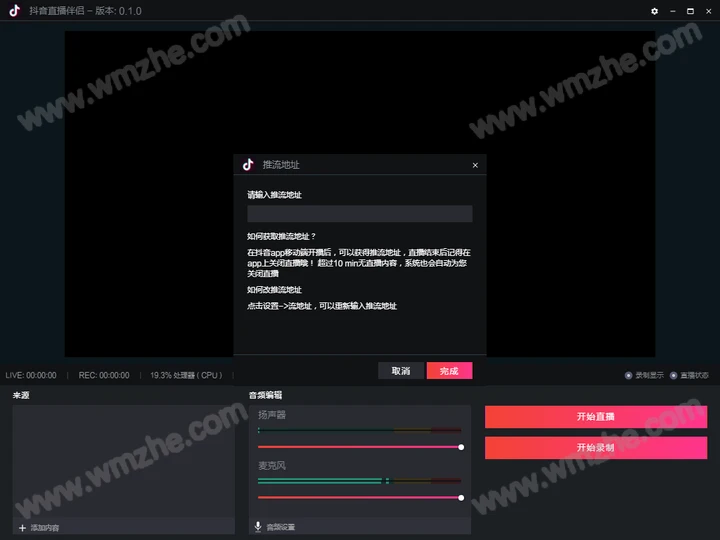Screen dimensions: 720x540
Task: Click the microphone icon for 音频设置
Action: click(x=258, y=526)
